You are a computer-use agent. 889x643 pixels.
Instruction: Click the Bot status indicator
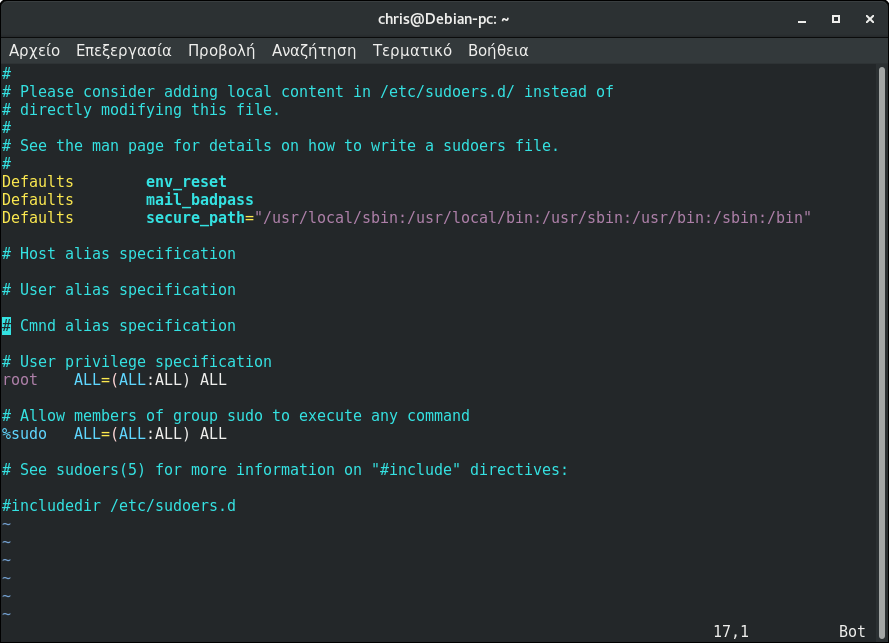coord(852,630)
